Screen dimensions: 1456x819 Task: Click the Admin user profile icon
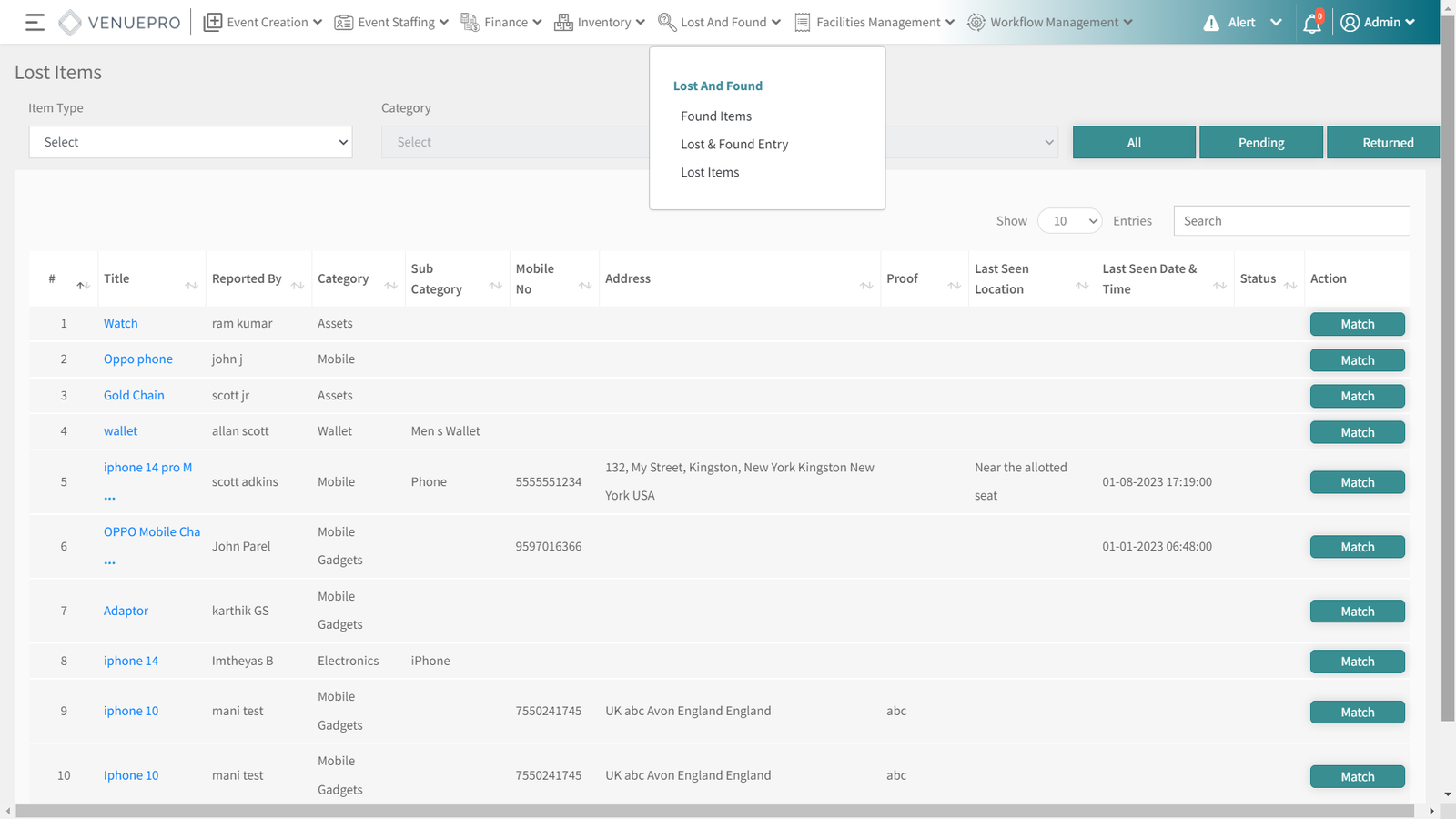1350,23
